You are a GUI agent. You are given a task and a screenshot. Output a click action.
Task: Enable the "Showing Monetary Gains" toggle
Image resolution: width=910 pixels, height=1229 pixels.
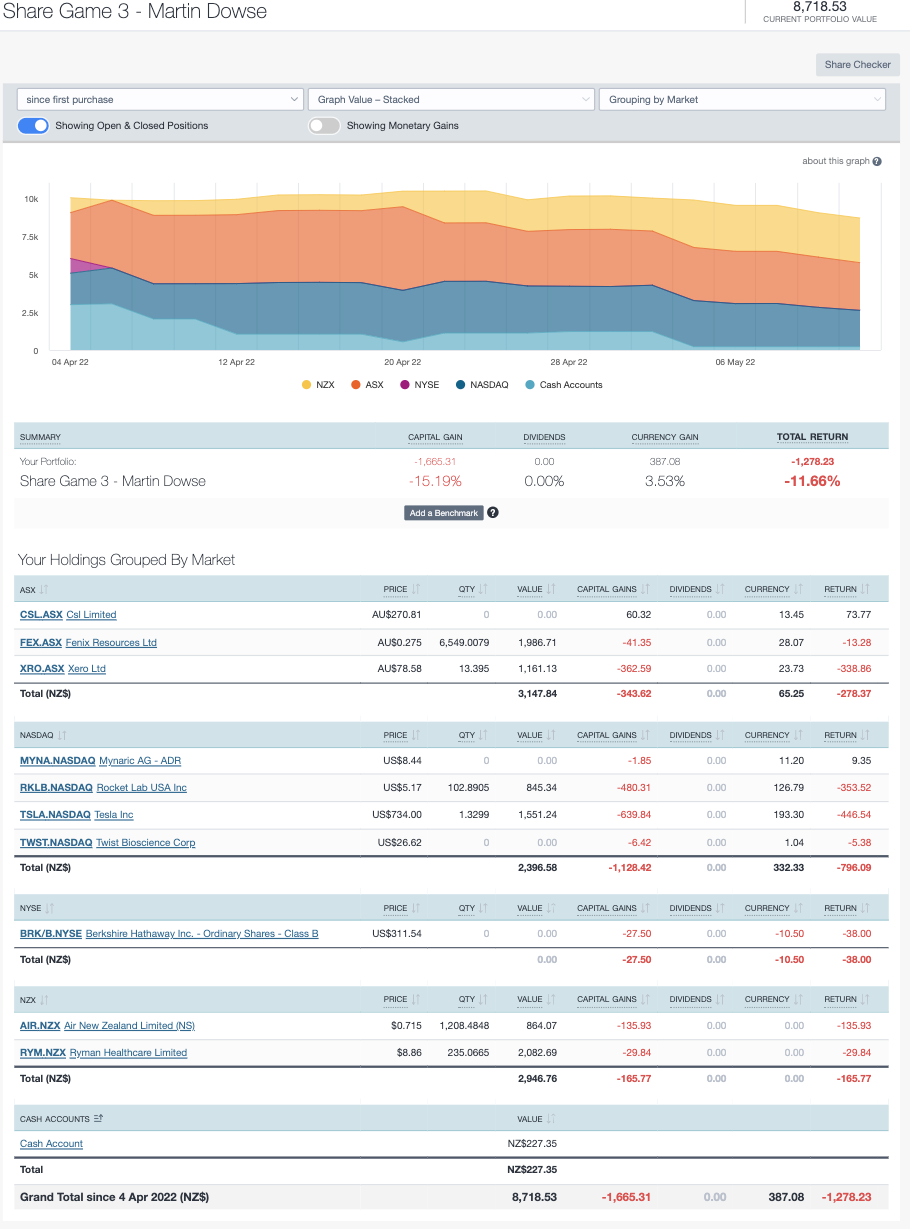(x=324, y=126)
